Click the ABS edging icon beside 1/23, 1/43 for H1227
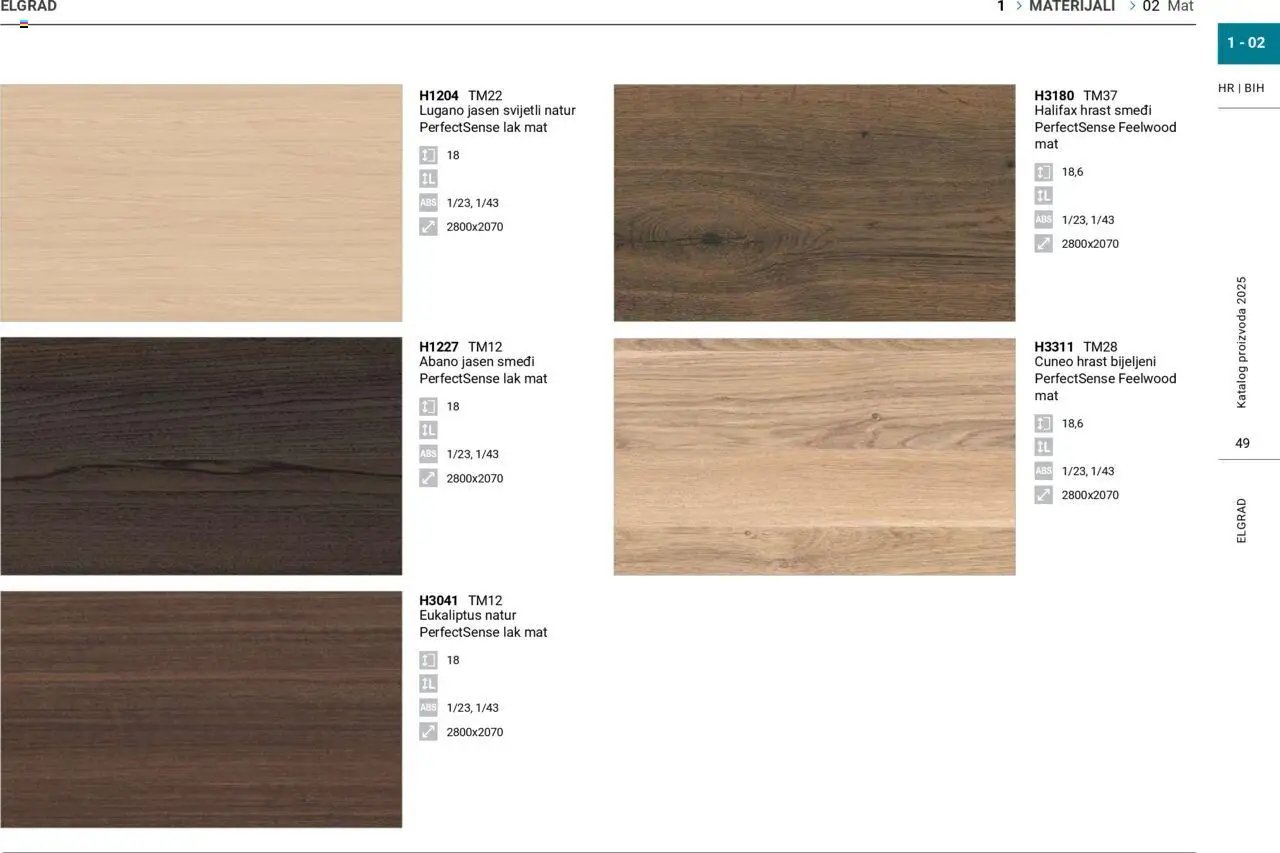This screenshot has height=853, width=1280. click(428, 453)
